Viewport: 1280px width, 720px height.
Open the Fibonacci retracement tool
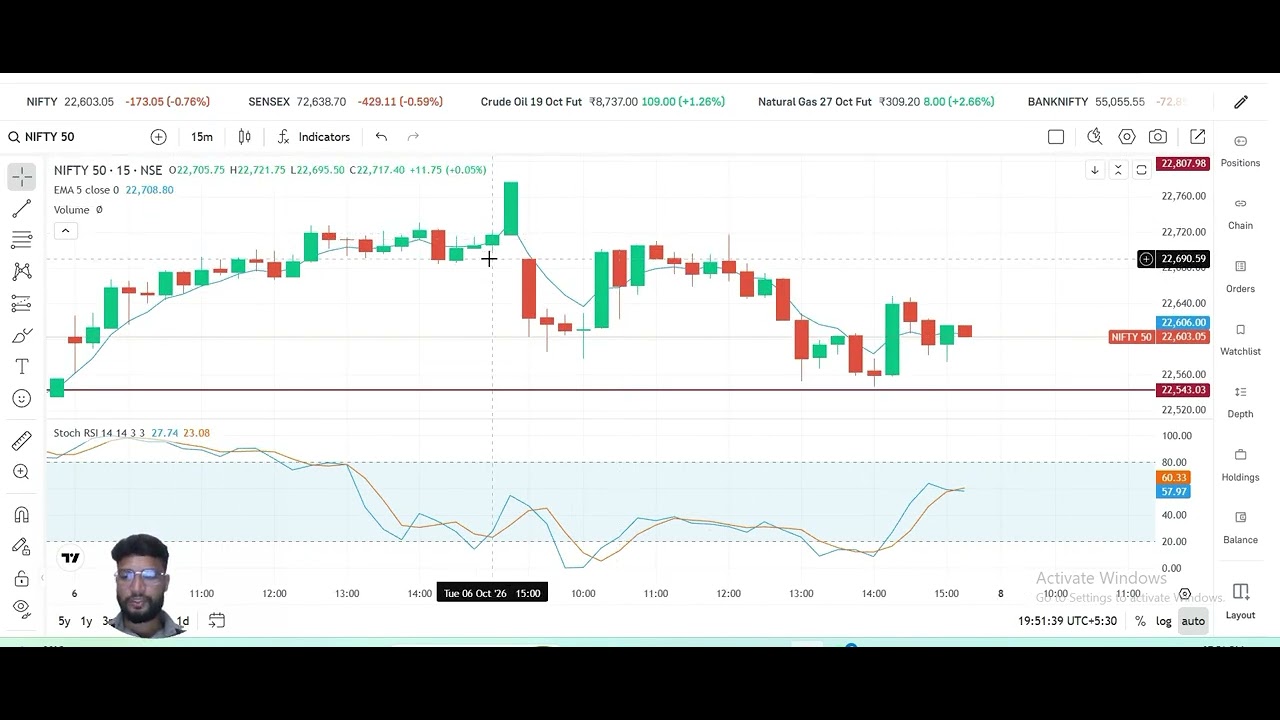(x=22, y=240)
